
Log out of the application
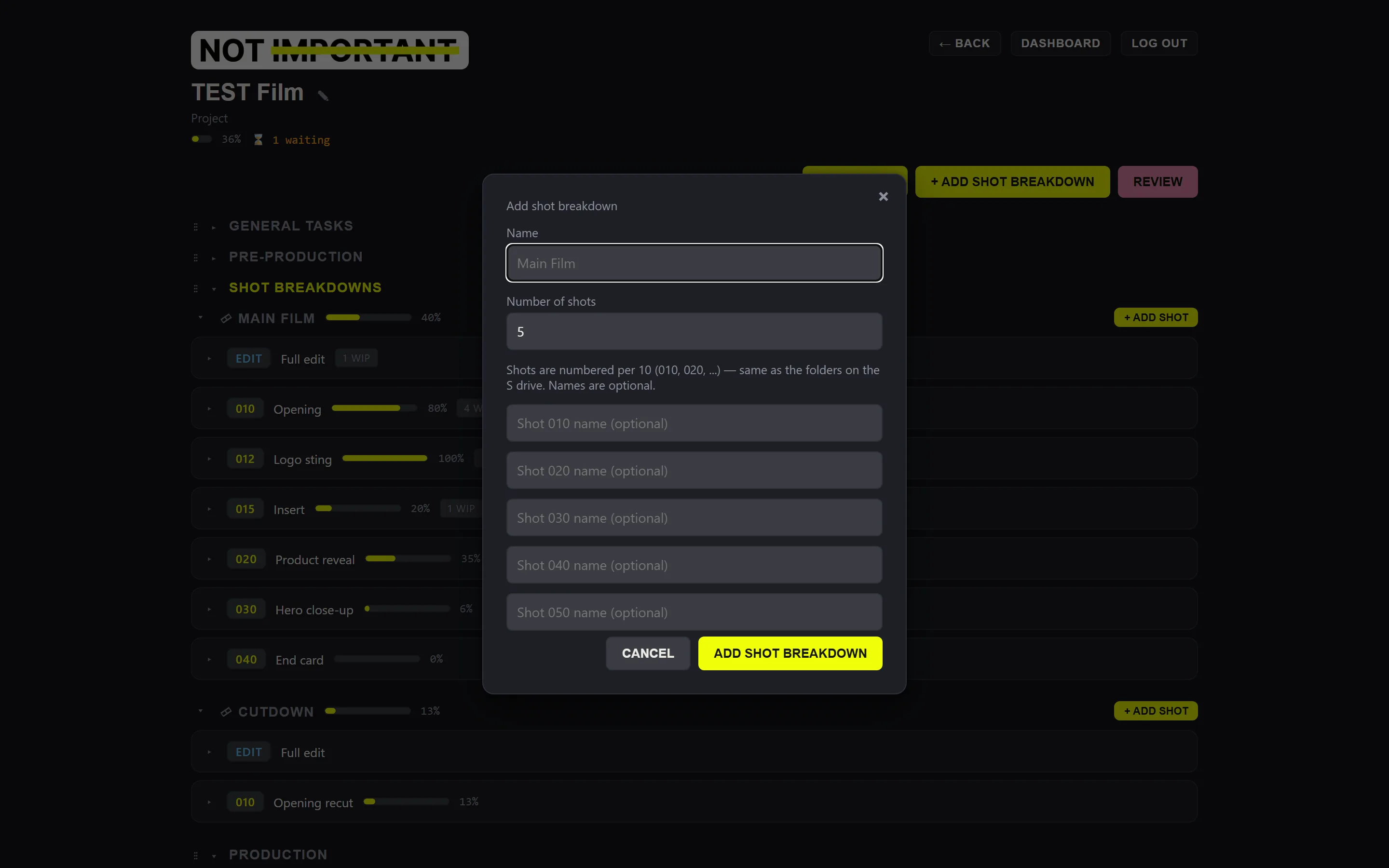tap(1159, 43)
